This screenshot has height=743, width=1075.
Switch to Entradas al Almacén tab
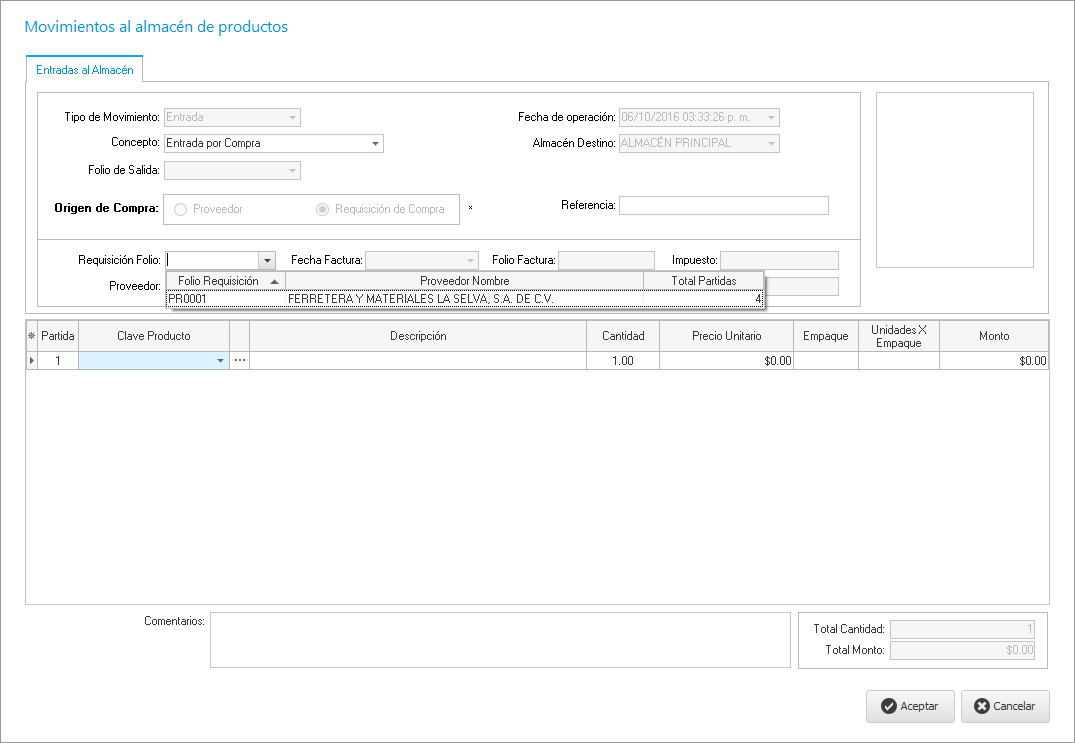(x=85, y=70)
